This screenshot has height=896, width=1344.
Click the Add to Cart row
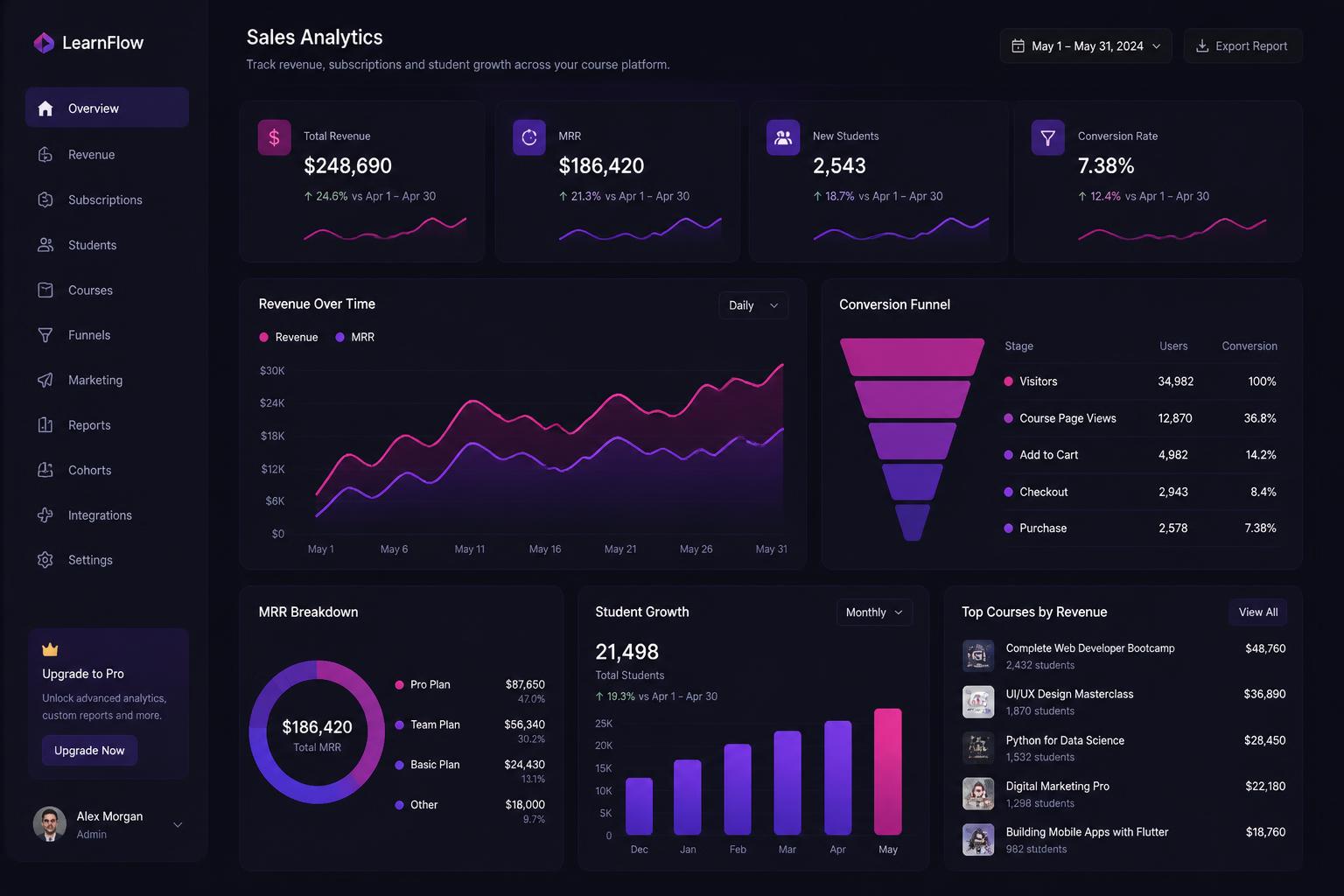click(x=1141, y=455)
